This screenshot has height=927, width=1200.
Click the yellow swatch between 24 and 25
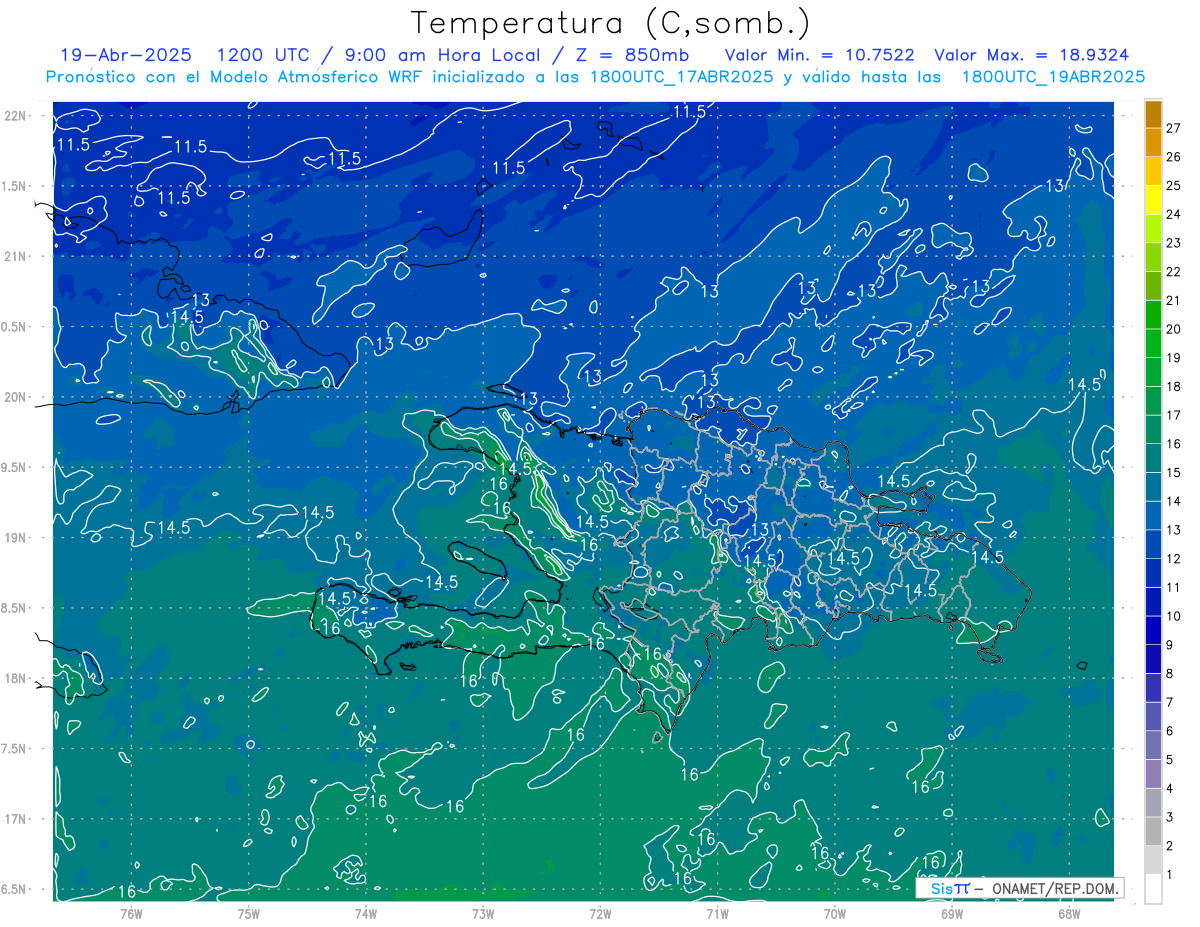point(1153,199)
